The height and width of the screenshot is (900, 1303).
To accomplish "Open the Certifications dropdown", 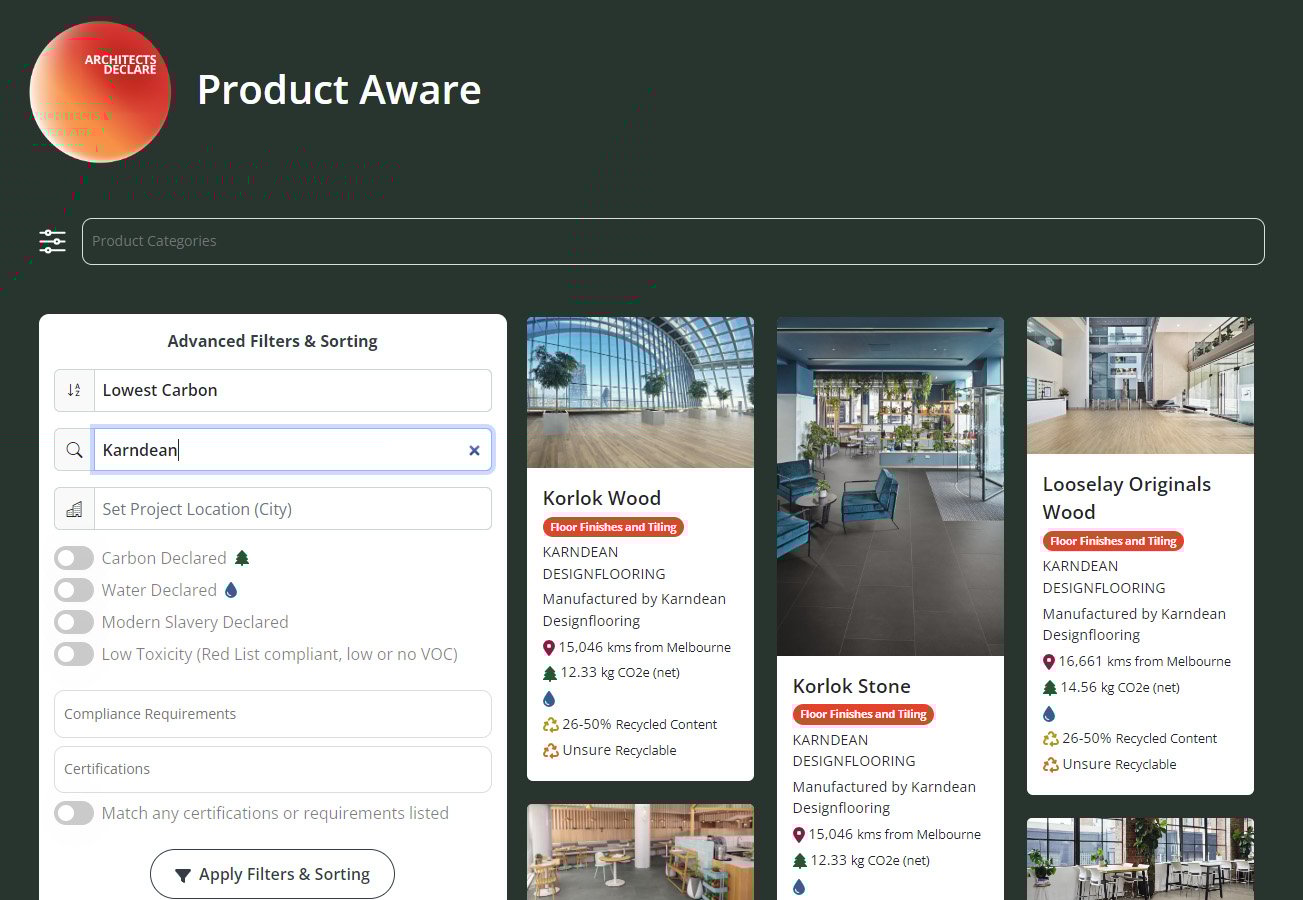I will [x=272, y=769].
